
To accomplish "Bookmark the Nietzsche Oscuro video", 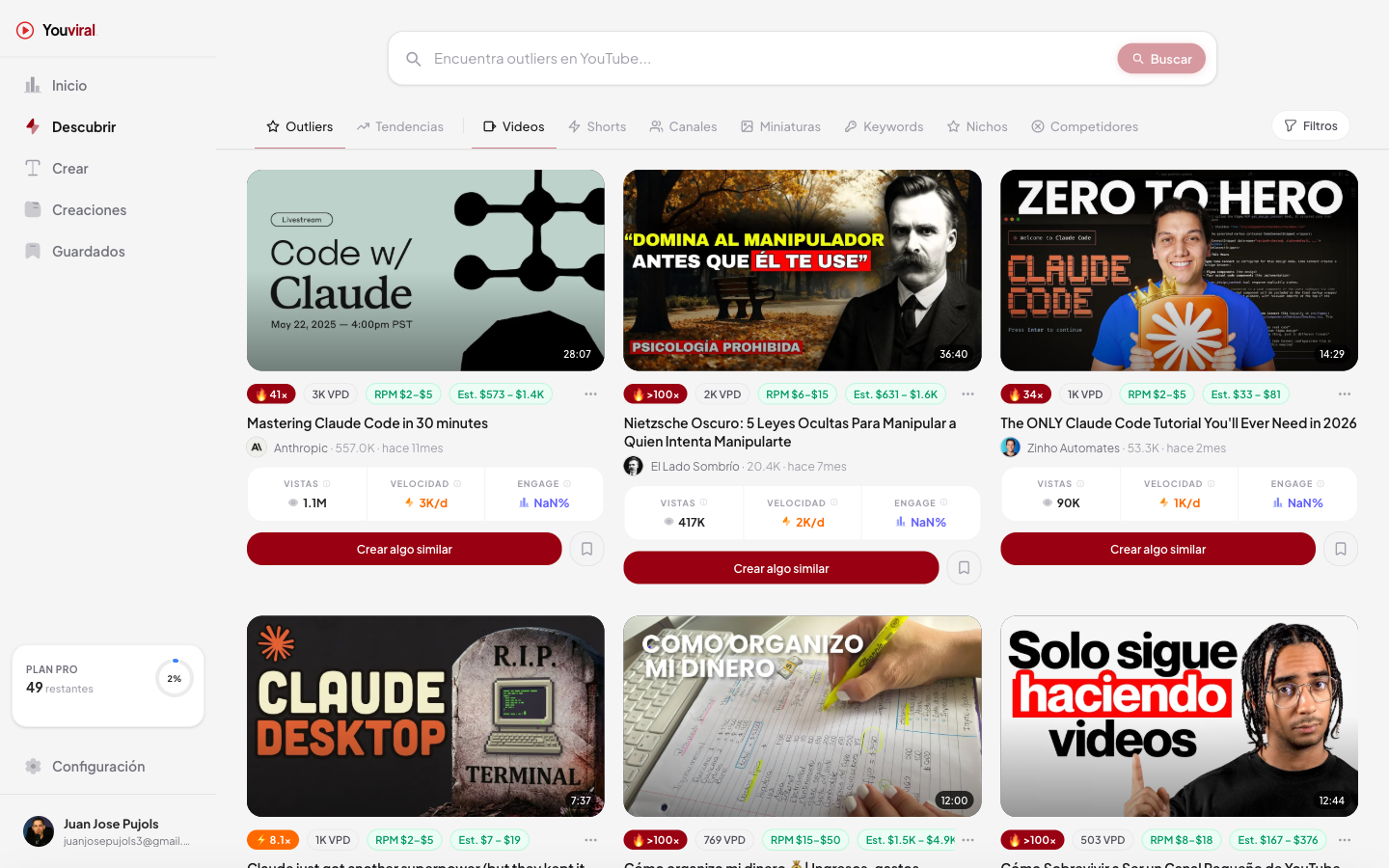I will 964,568.
